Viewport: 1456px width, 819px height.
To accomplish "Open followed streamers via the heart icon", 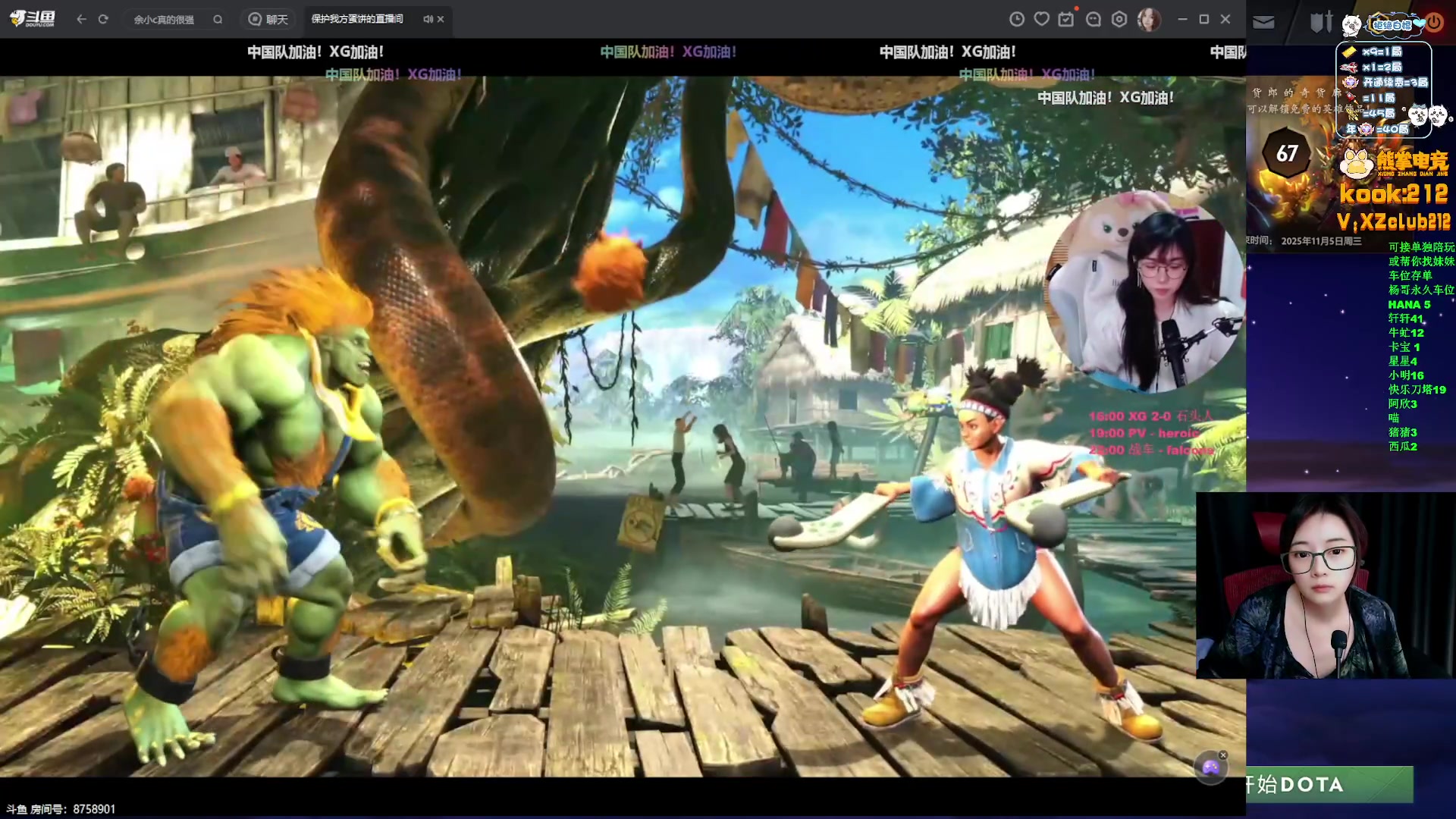I will click(1042, 19).
